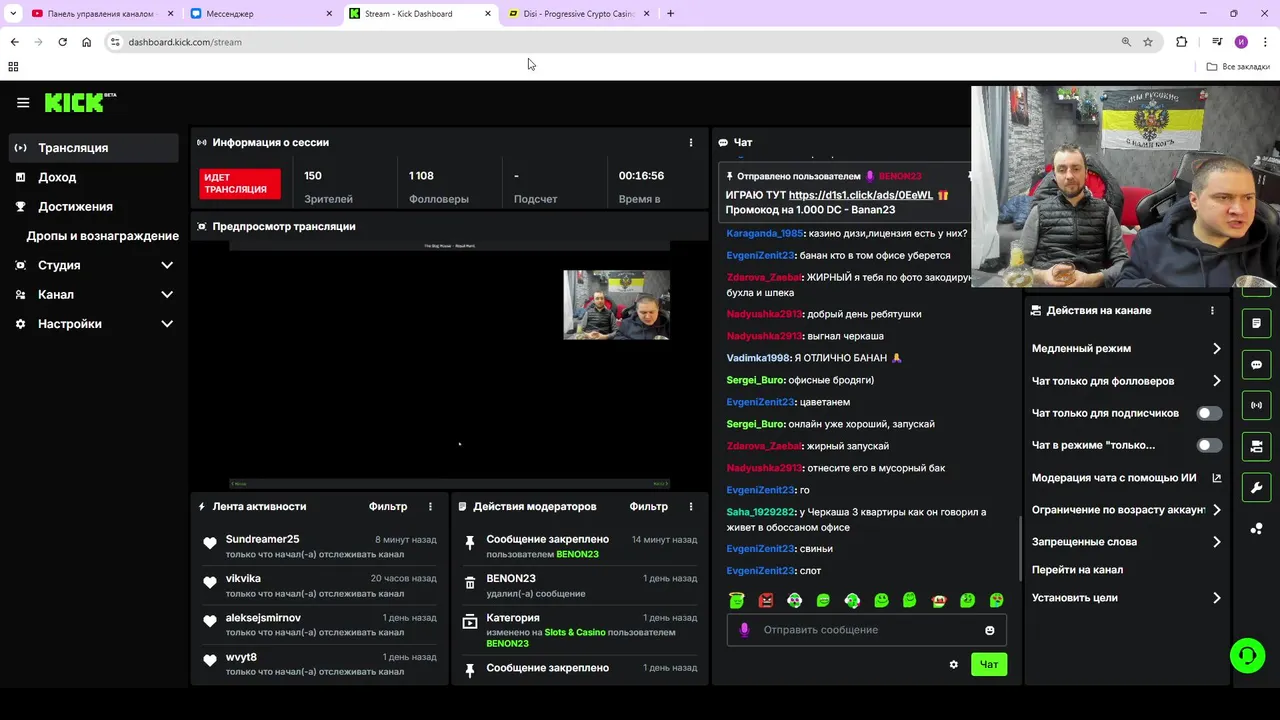
Task: Open options menu of Лента активности
Action: point(431,506)
